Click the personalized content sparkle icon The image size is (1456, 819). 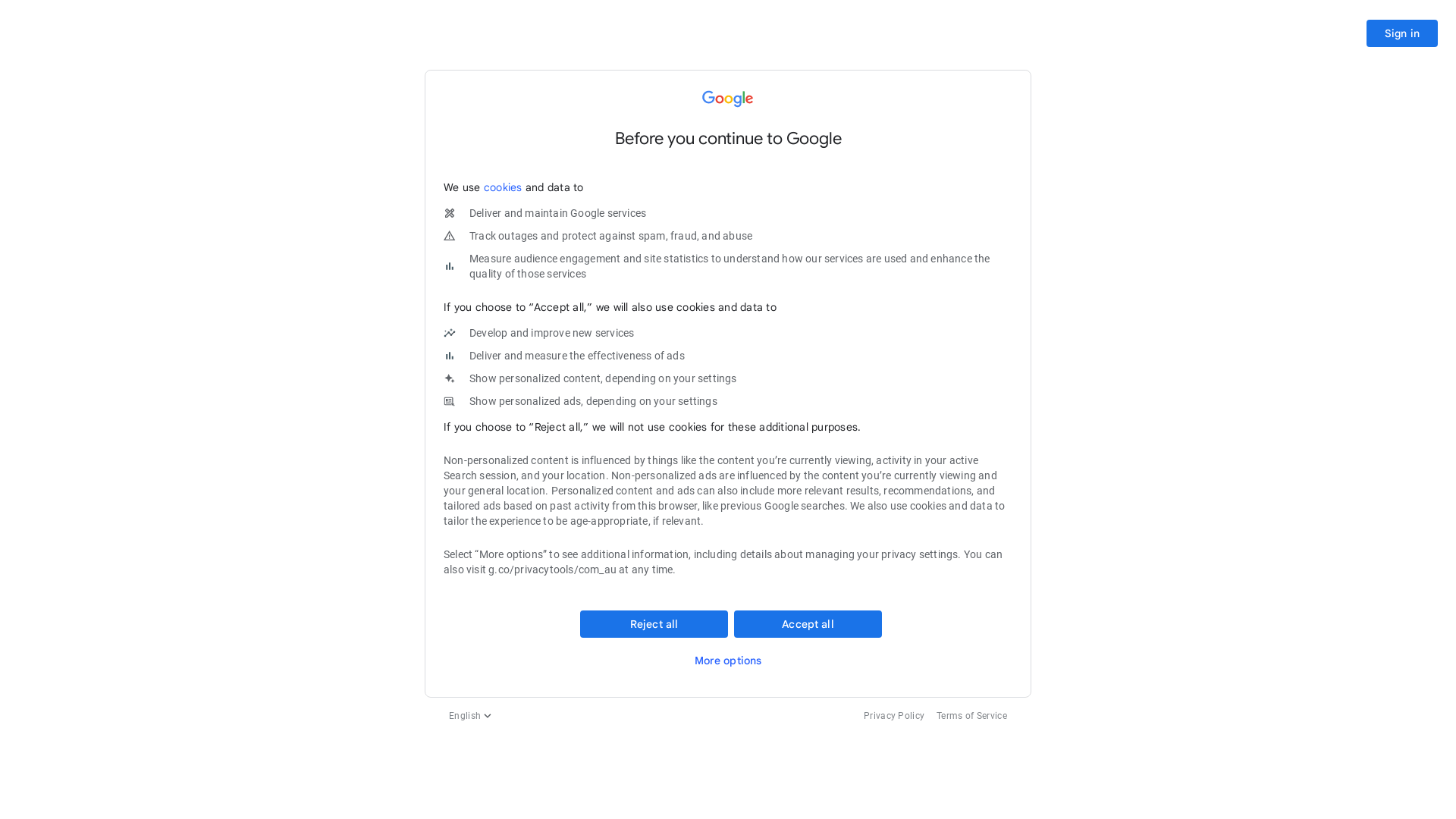tap(449, 378)
